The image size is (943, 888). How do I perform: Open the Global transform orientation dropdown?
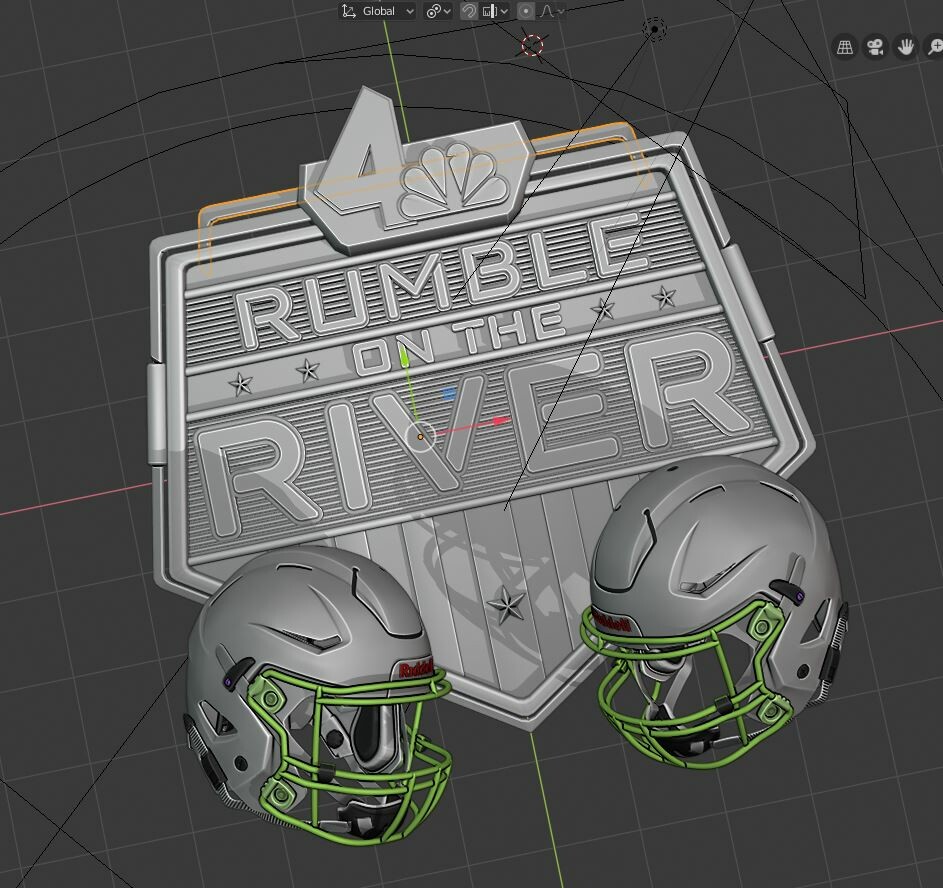tap(377, 11)
